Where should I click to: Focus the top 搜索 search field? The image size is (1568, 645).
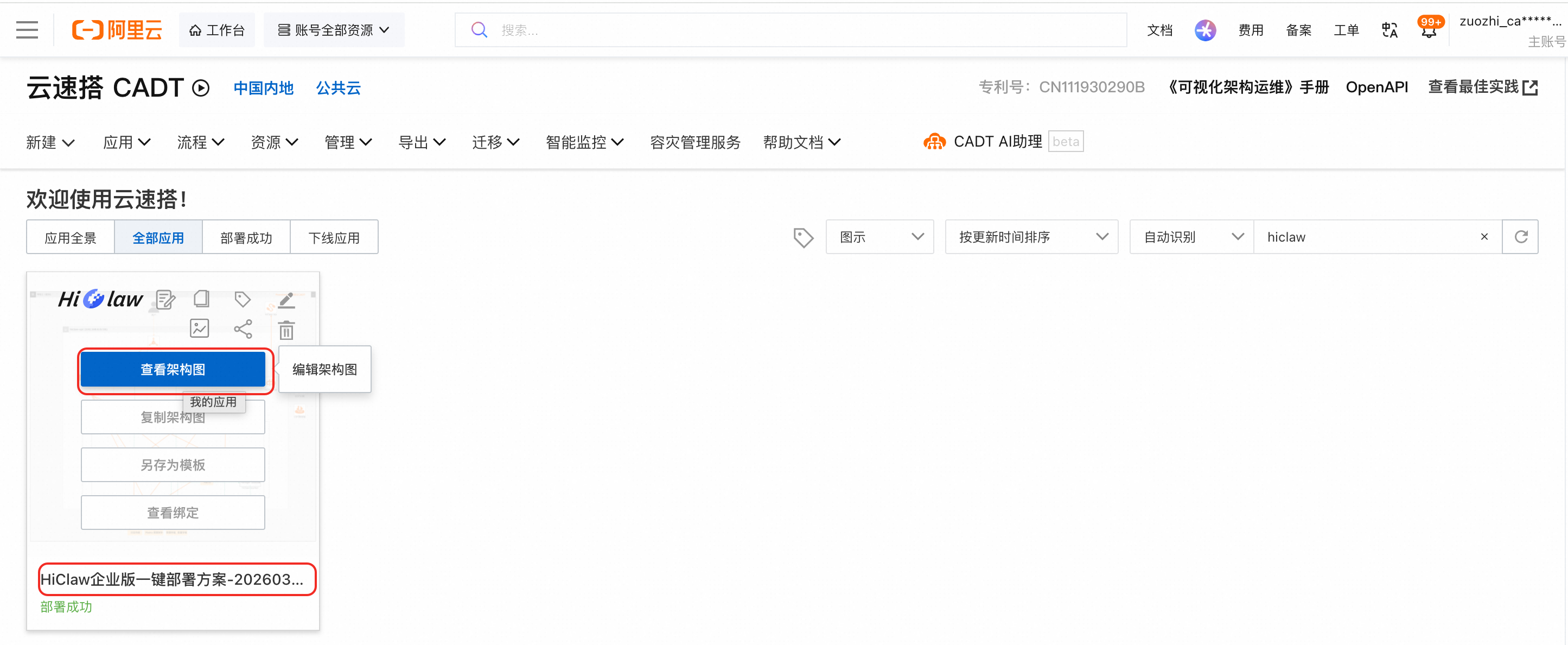(791, 30)
